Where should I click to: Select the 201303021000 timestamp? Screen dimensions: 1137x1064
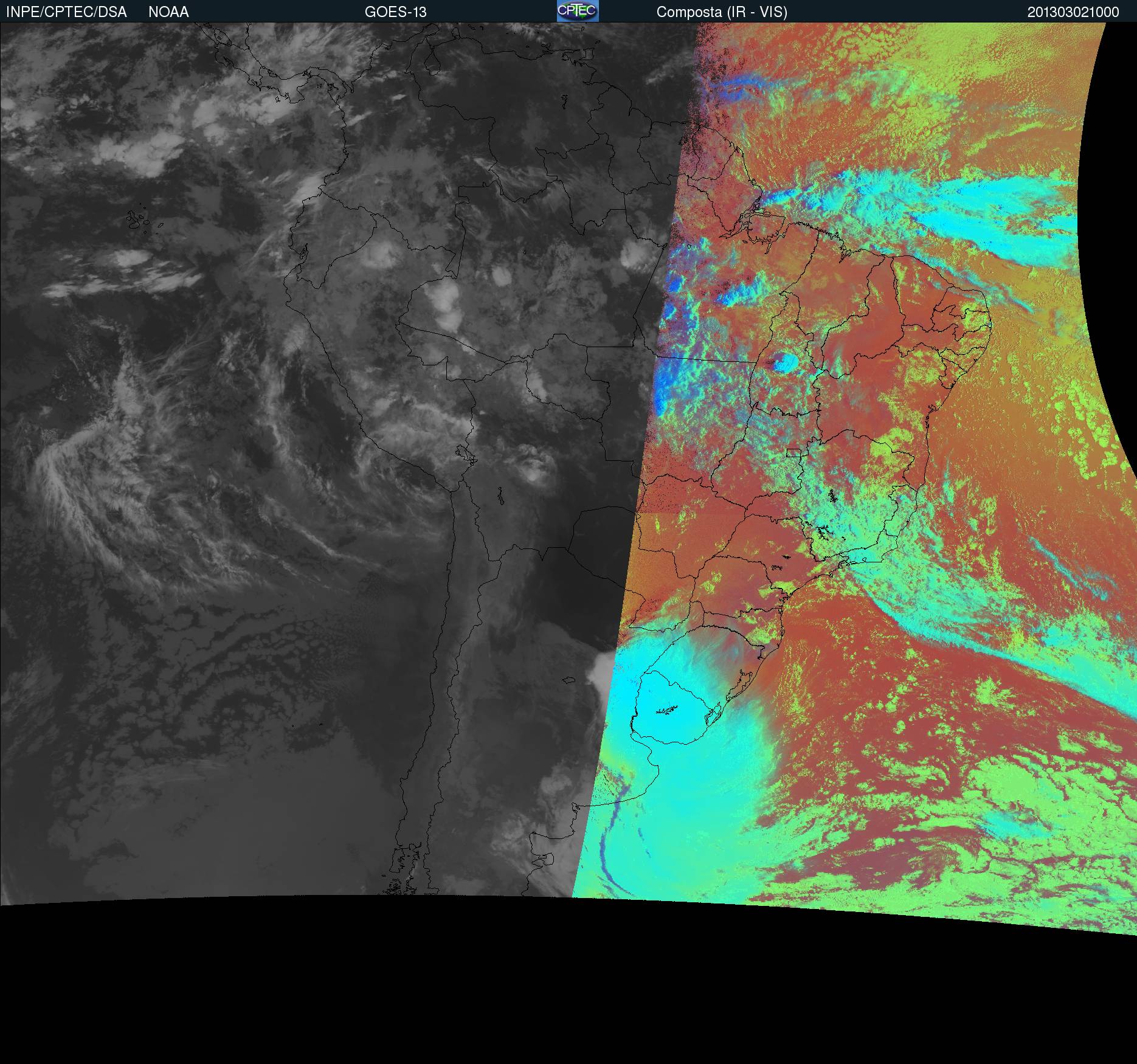pos(1073,12)
